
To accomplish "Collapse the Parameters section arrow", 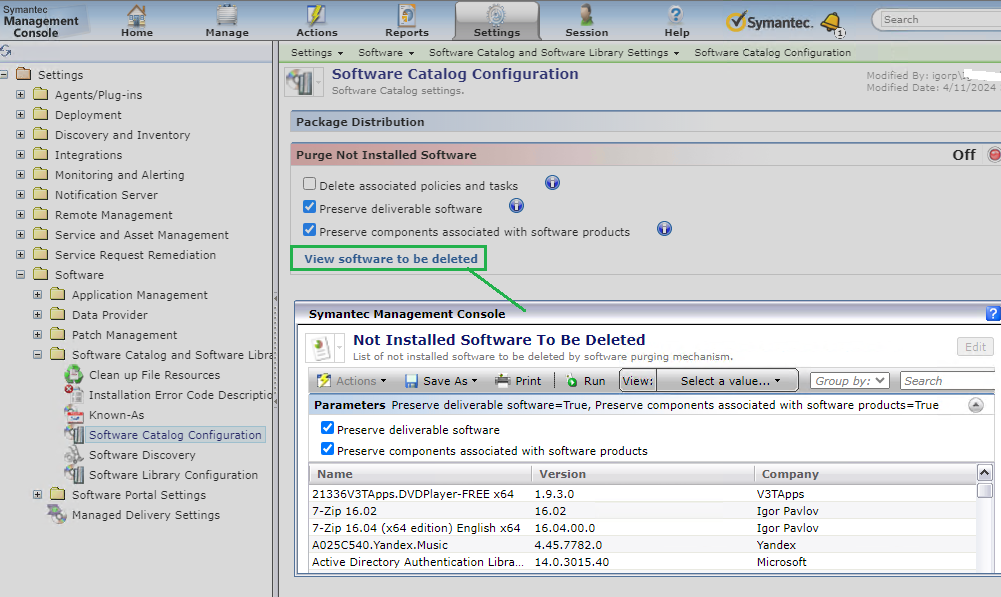I will [x=975, y=405].
